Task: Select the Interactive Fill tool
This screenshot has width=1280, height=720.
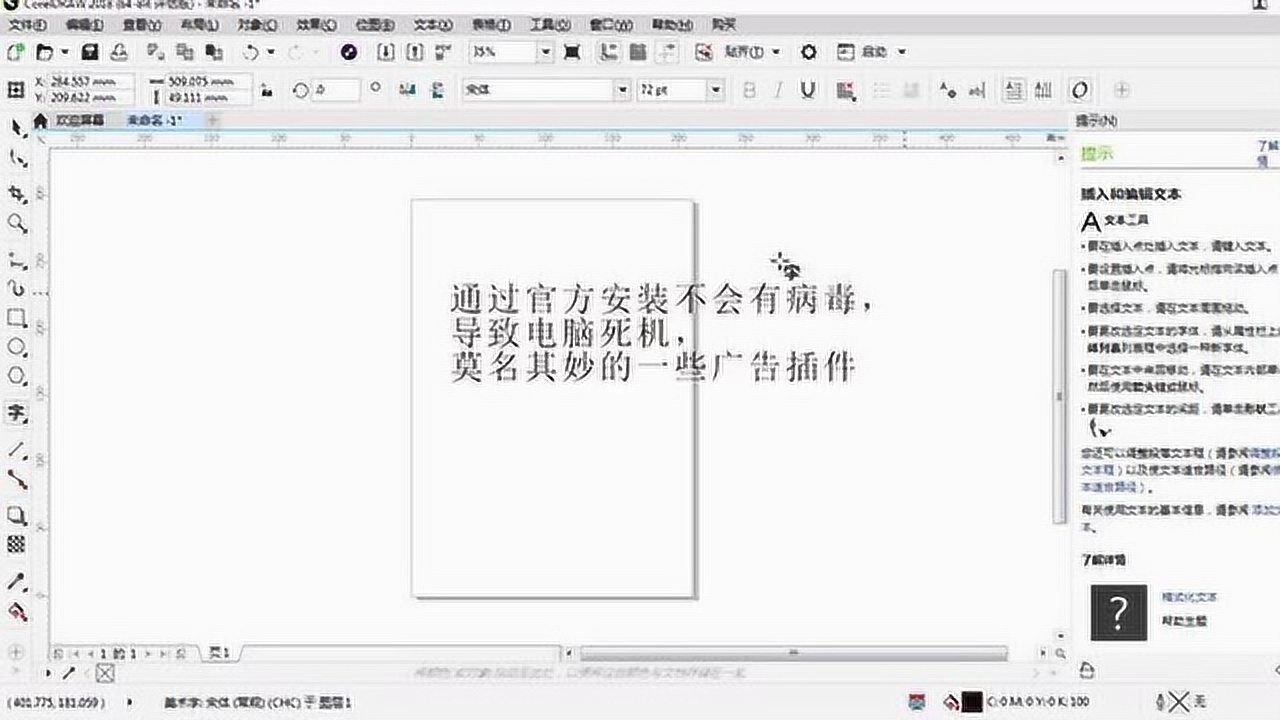Action: pos(16,612)
